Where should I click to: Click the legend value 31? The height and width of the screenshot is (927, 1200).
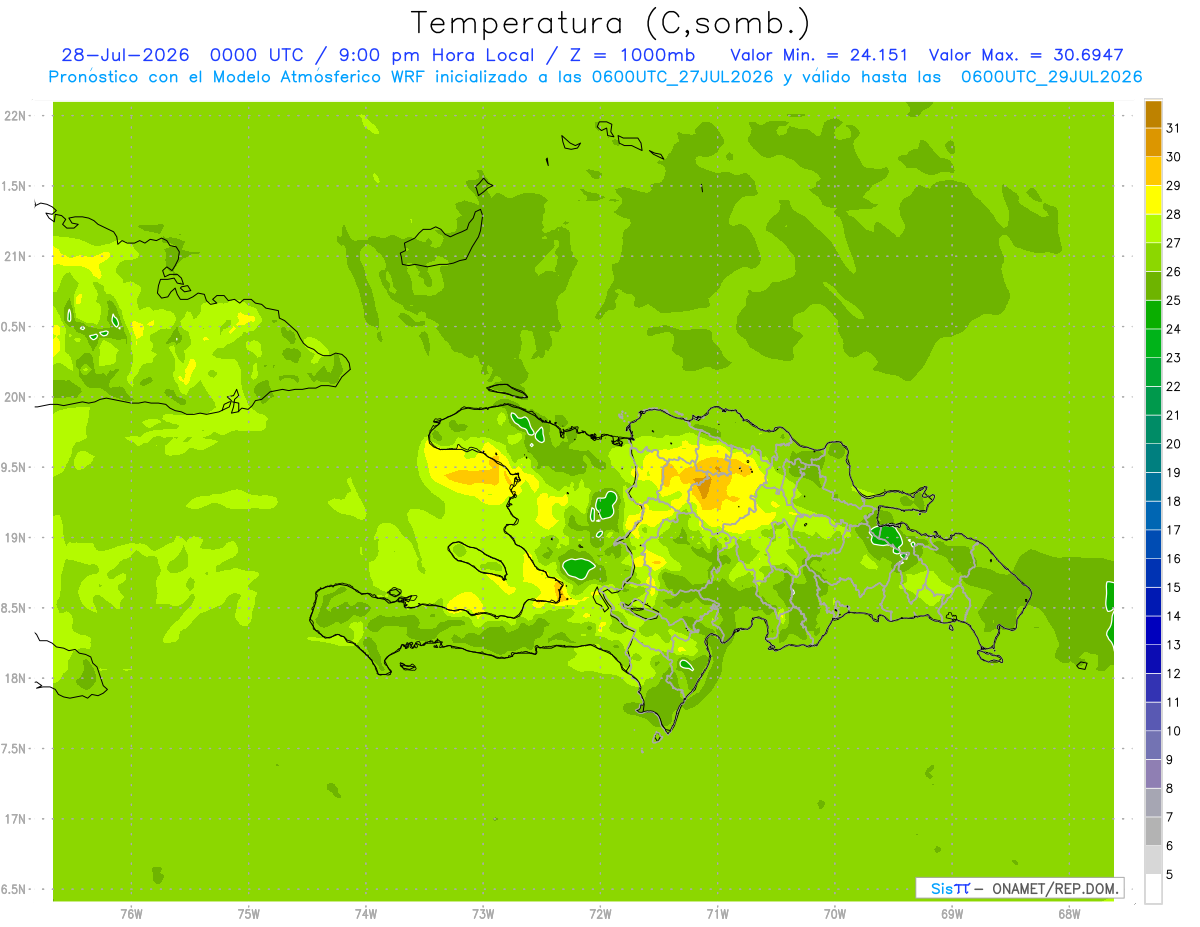[1173, 128]
